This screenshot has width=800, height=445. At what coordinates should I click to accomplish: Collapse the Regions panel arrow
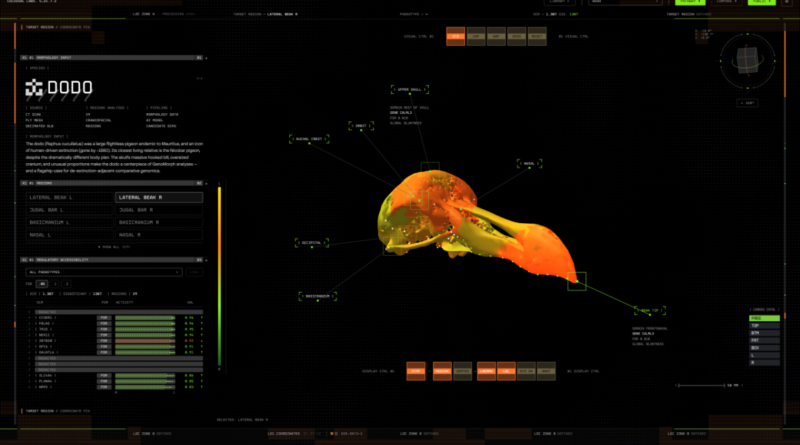(206, 183)
